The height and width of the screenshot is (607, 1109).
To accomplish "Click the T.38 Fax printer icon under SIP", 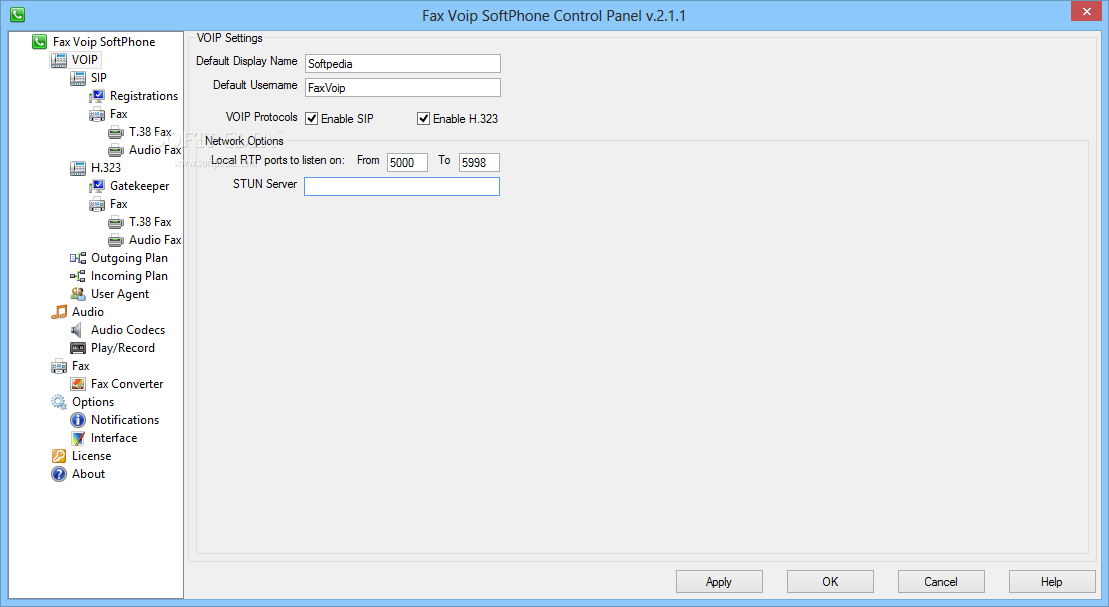I will (x=116, y=132).
